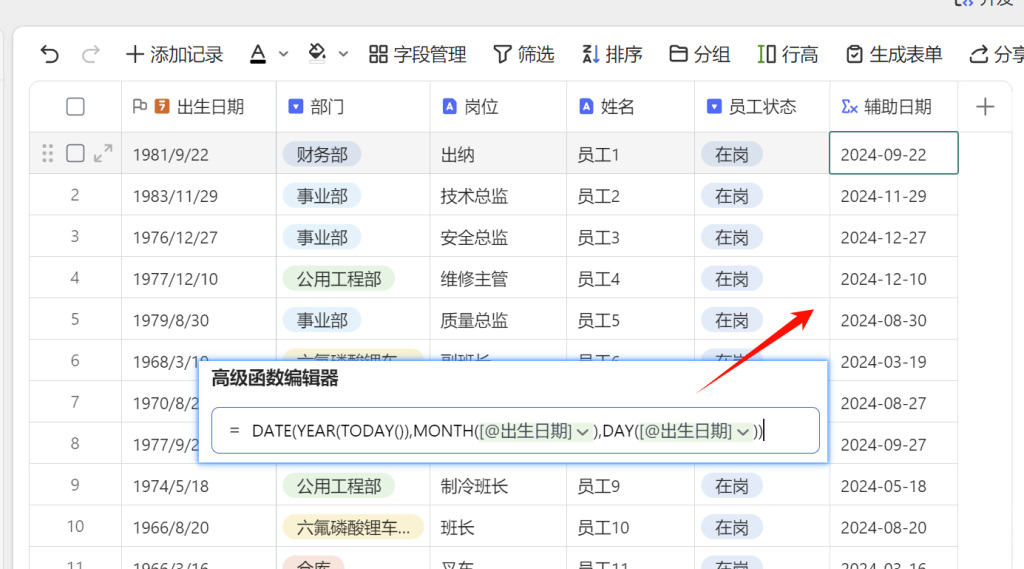Image resolution: width=1024 pixels, height=569 pixels.
Task: Click the 六氟磷酸锂车... tag in row 员工10
Action: pyautogui.click(x=353, y=527)
